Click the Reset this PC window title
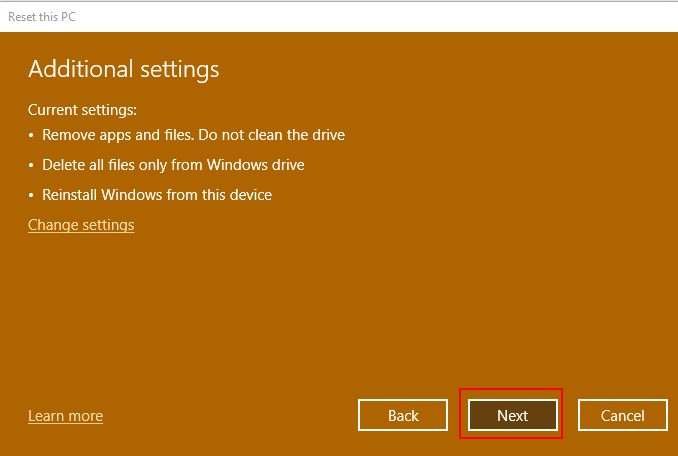This screenshot has height=456, width=678. [41, 17]
